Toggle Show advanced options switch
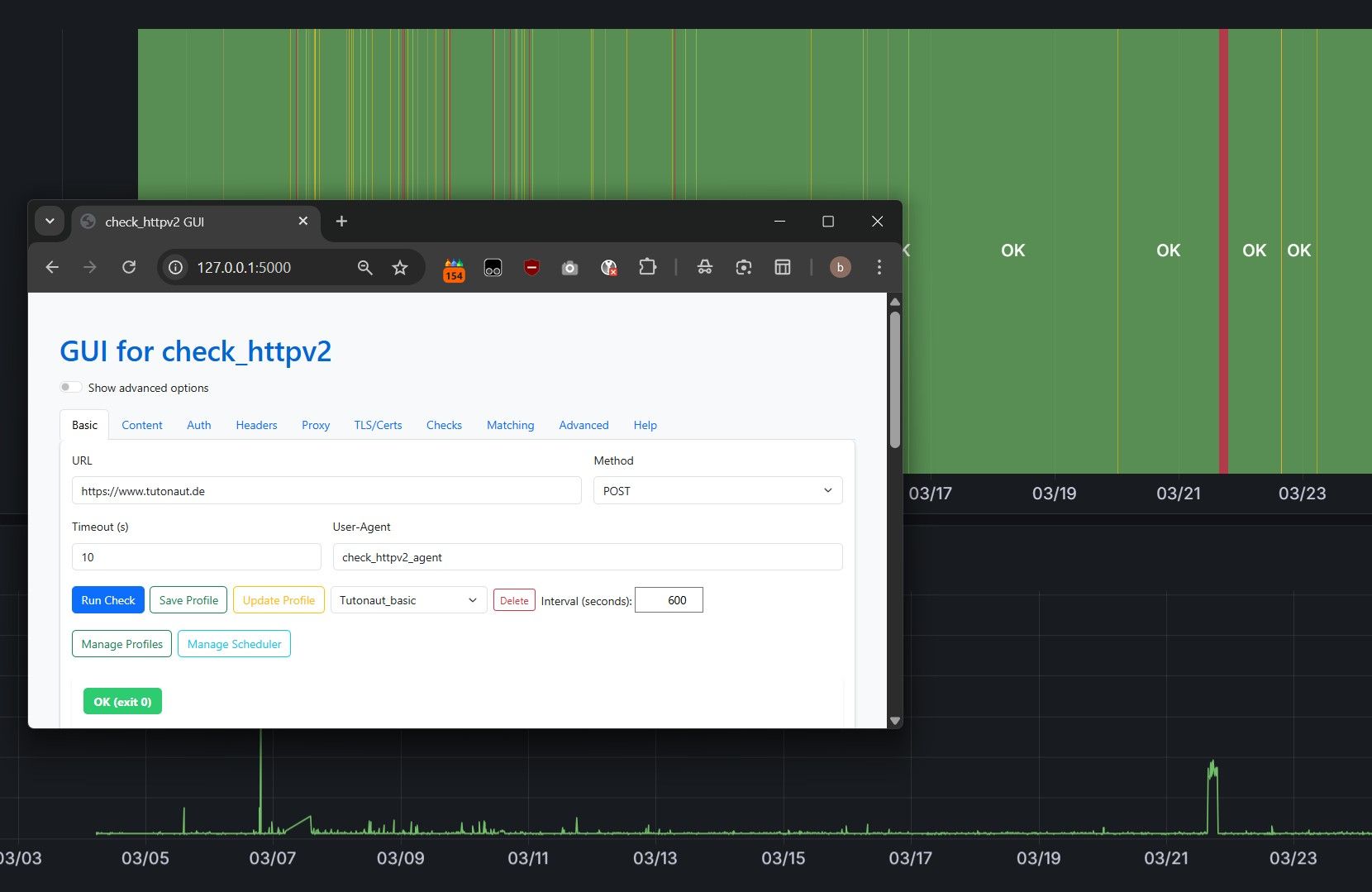This screenshot has width=1372, height=892. point(71,388)
